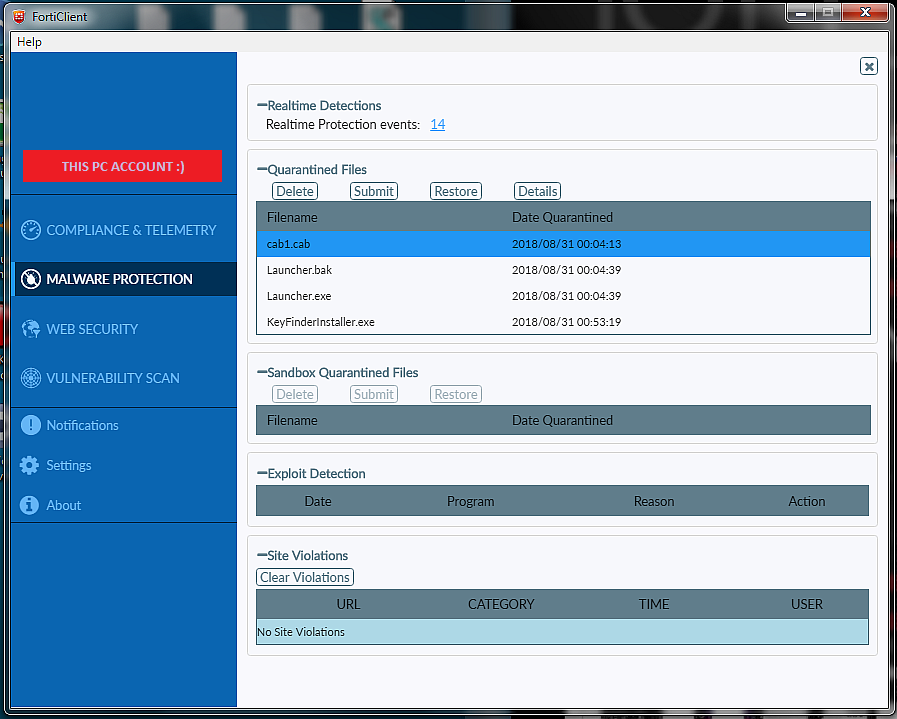Click the red THIS PC ACCOUNT banner
The height and width of the screenshot is (719, 897).
click(123, 166)
